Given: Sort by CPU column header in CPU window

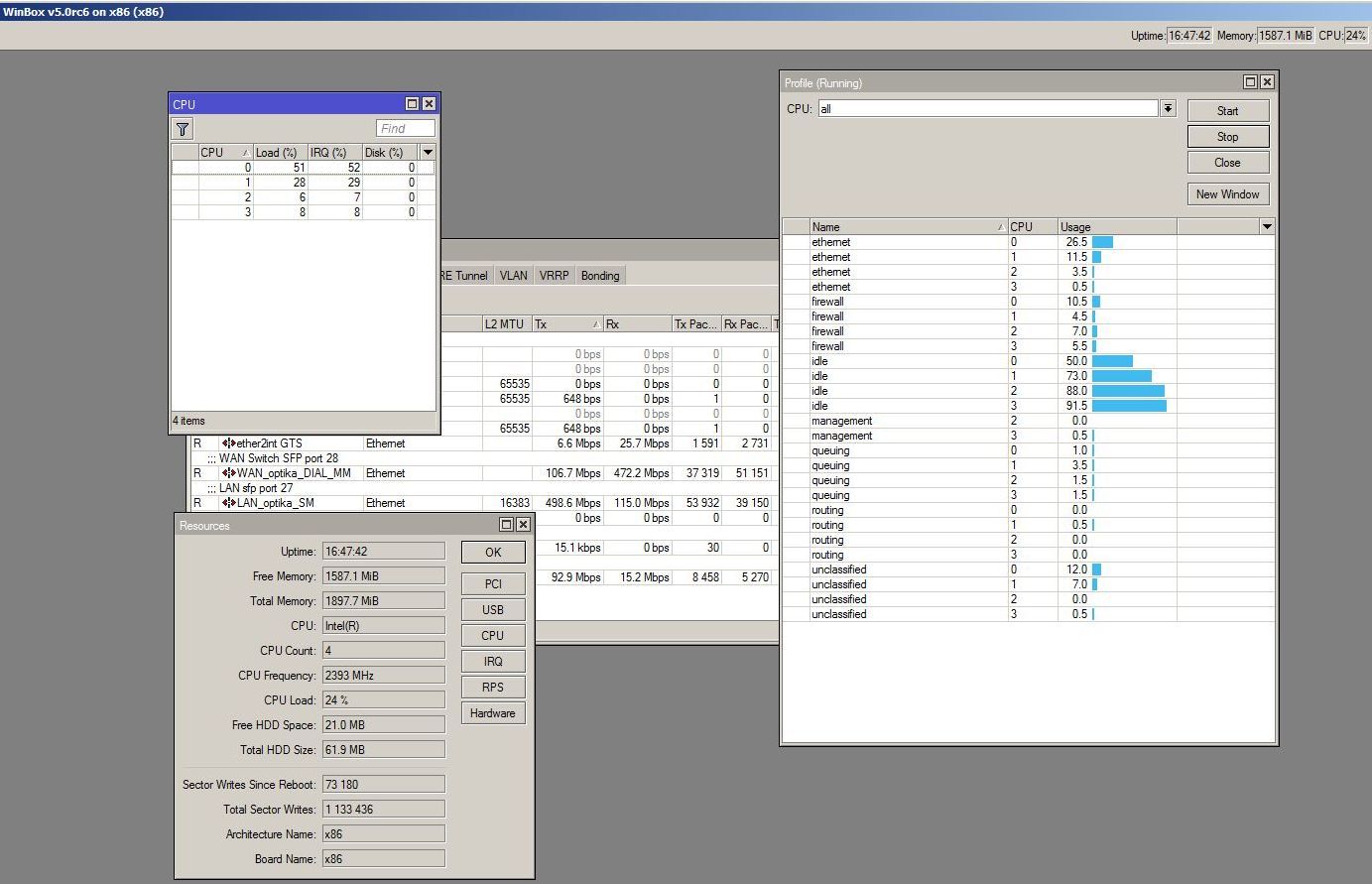Looking at the screenshot, I should coord(225,152).
